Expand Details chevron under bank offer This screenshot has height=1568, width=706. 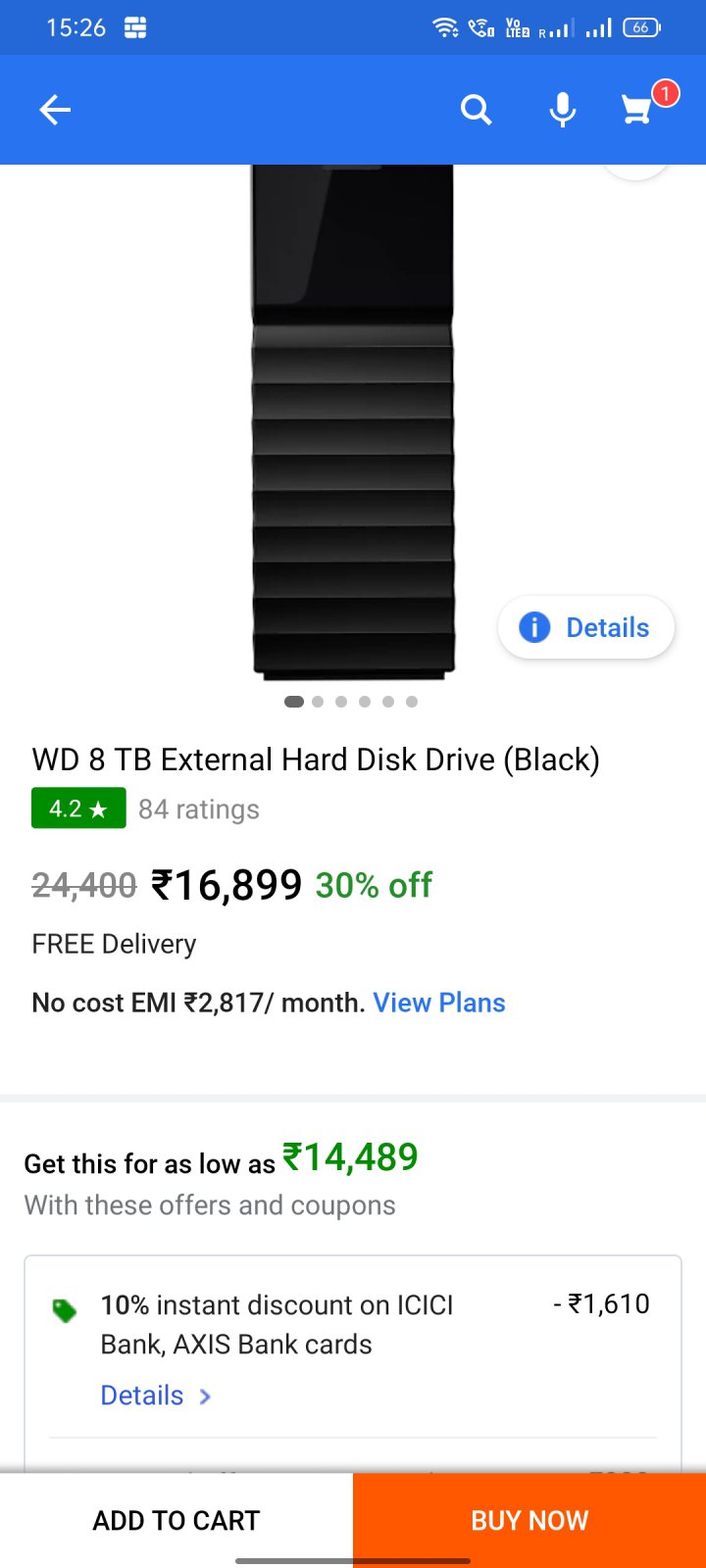point(205,1396)
